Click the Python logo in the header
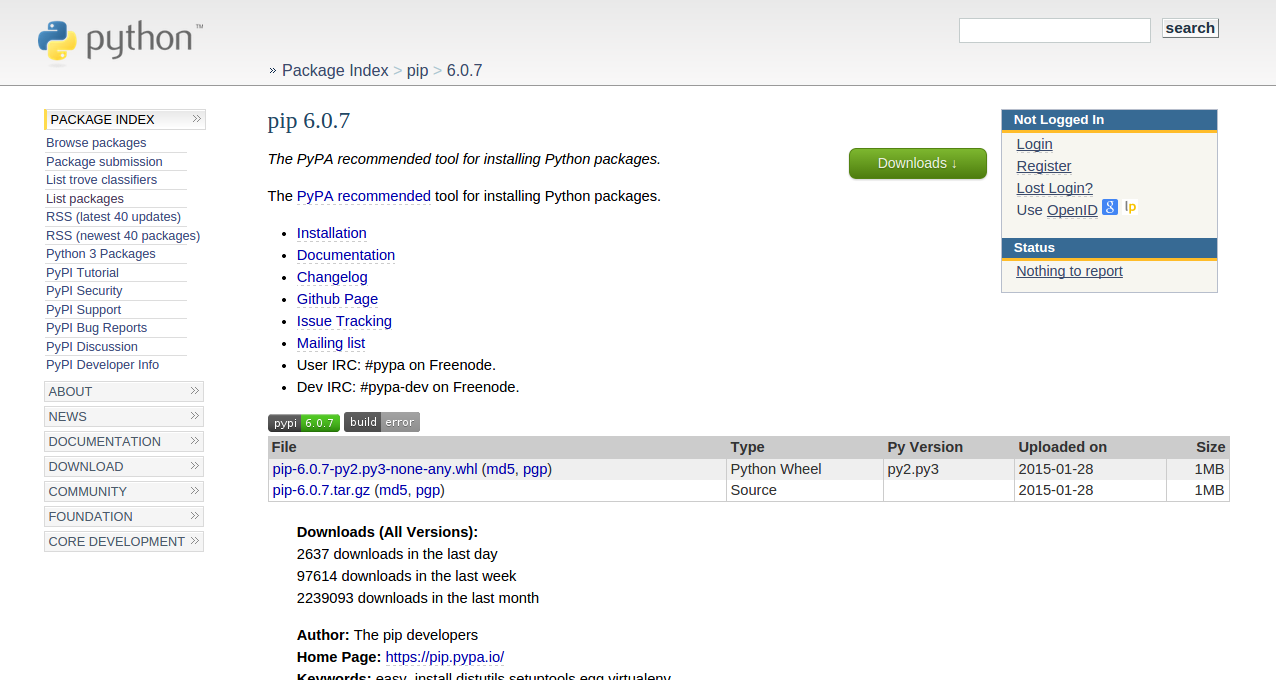The height and width of the screenshot is (680, 1276). 120,42
